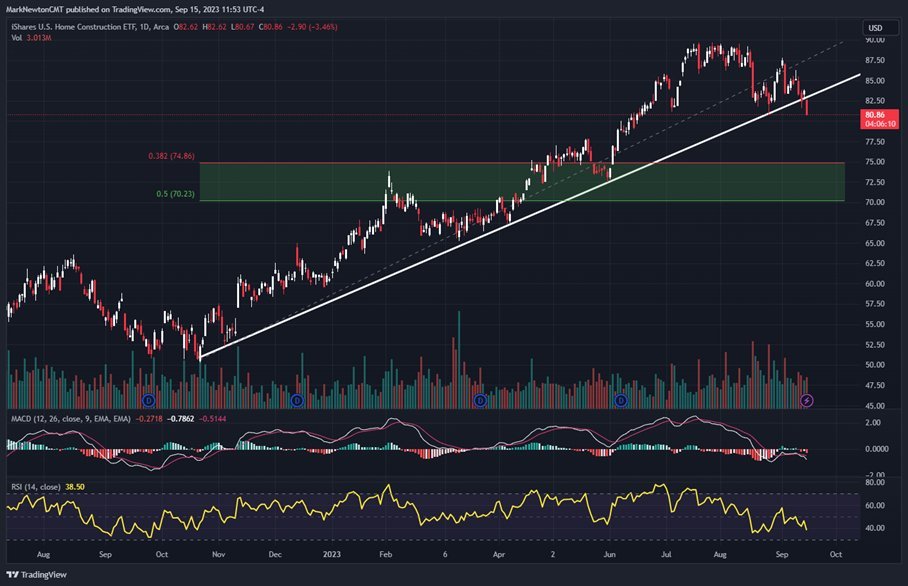Click the MACD histogram value -0.5144
The width and height of the screenshot is (908, 586).
(213, 419)
